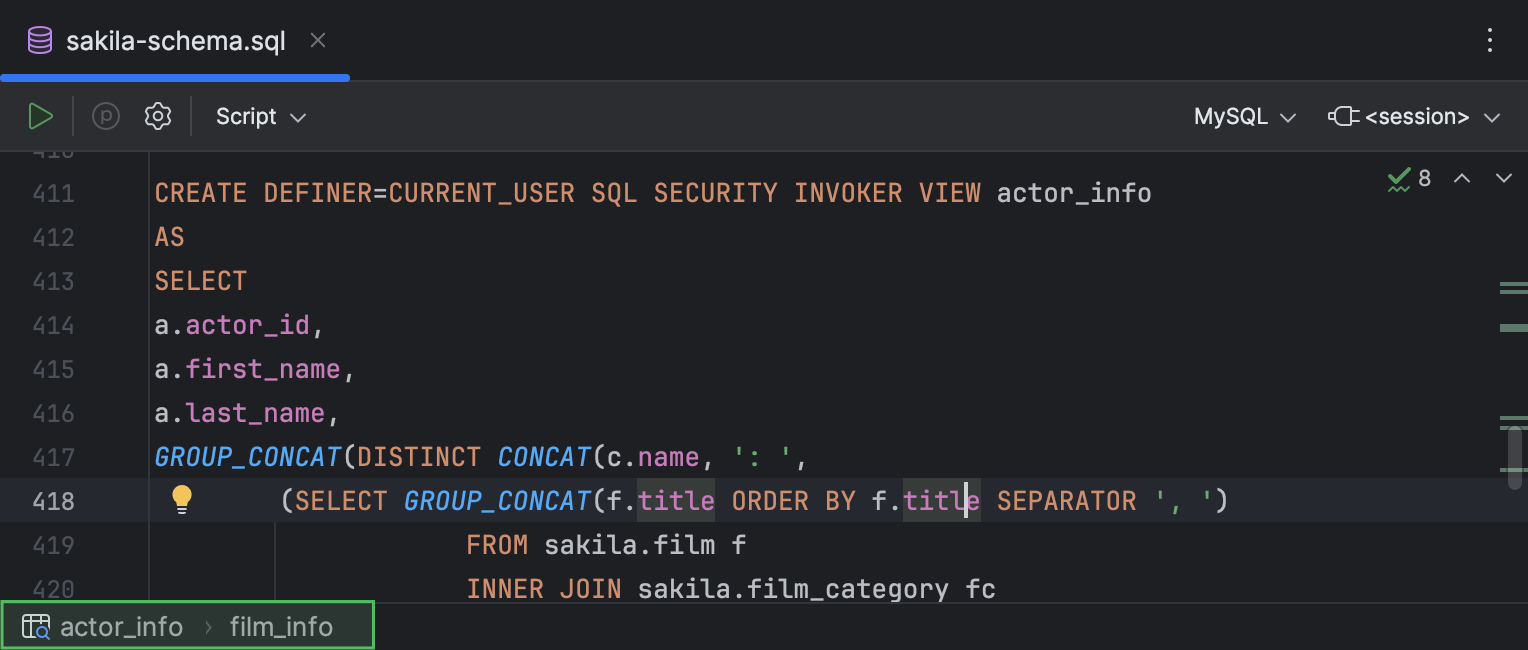Navigate to previous problem with the up chevron

coord(1462,178)
